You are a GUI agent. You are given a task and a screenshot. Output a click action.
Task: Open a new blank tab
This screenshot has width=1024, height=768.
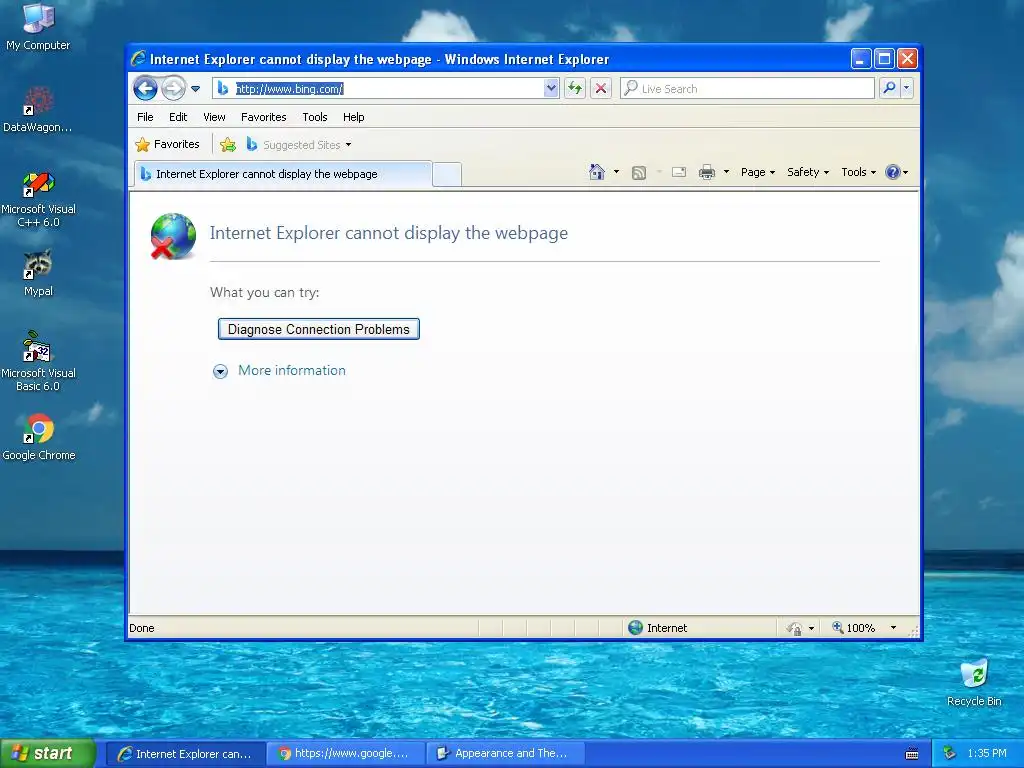pos(447,174)
